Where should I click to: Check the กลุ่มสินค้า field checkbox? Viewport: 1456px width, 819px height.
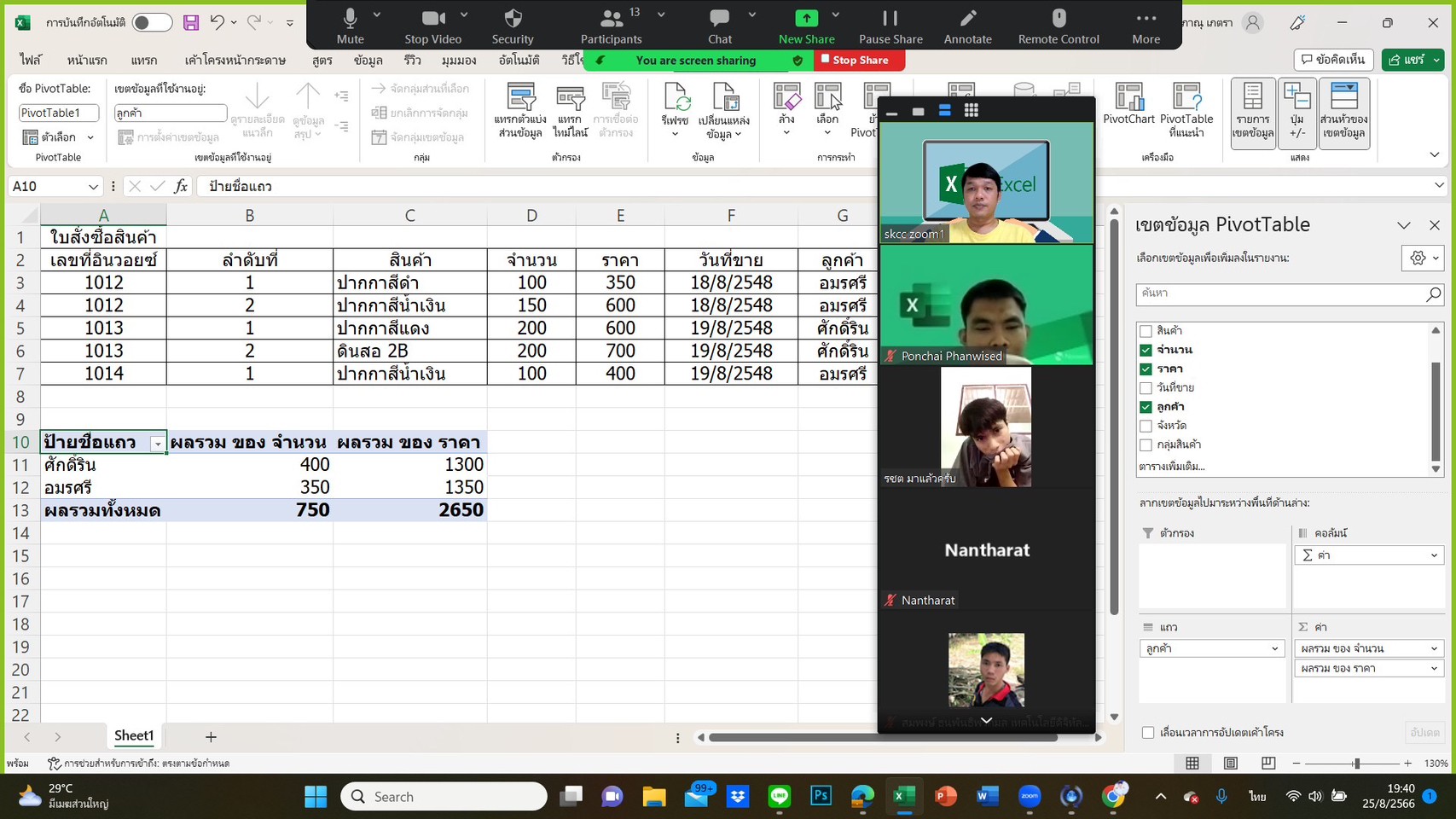coord(1146,444)
